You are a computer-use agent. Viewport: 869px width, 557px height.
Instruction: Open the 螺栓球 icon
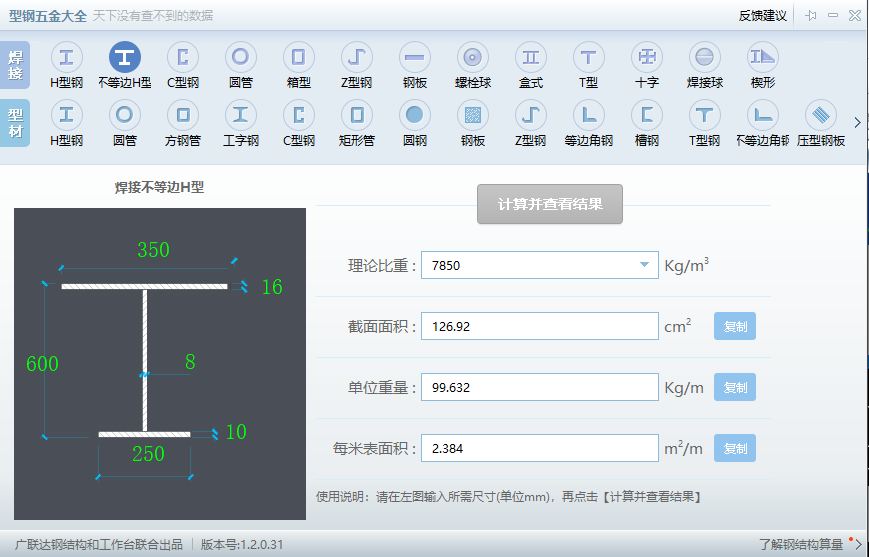(x=472, y=57)
